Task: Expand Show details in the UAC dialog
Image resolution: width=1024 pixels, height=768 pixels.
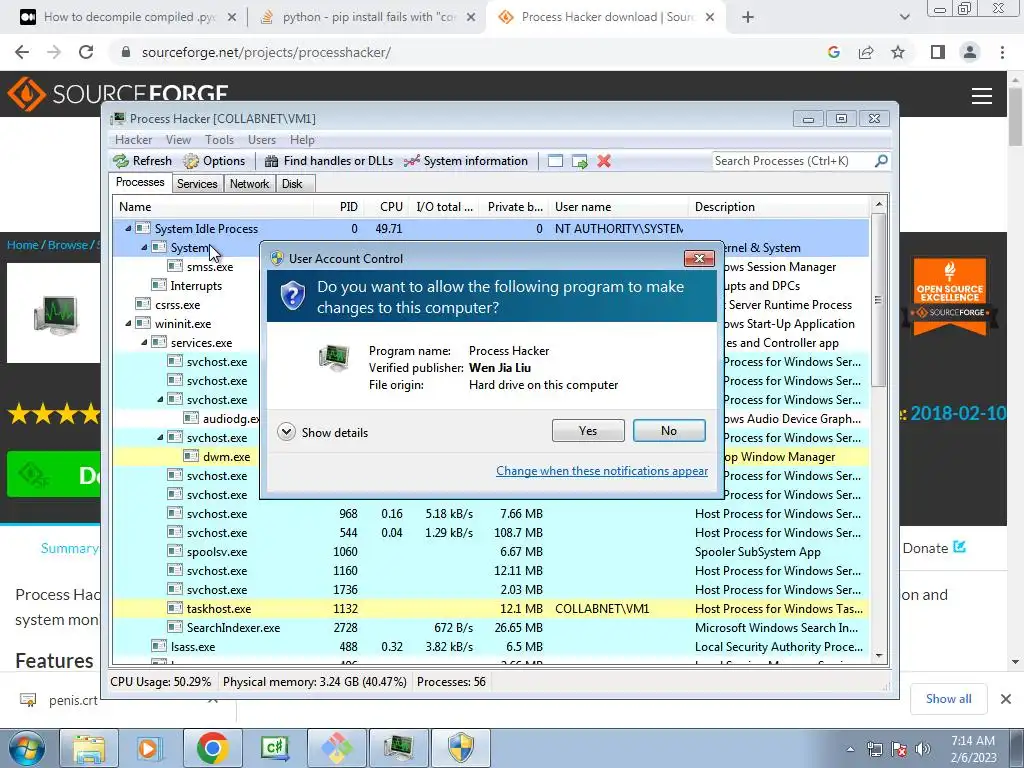Action: [x=323, y=432]
